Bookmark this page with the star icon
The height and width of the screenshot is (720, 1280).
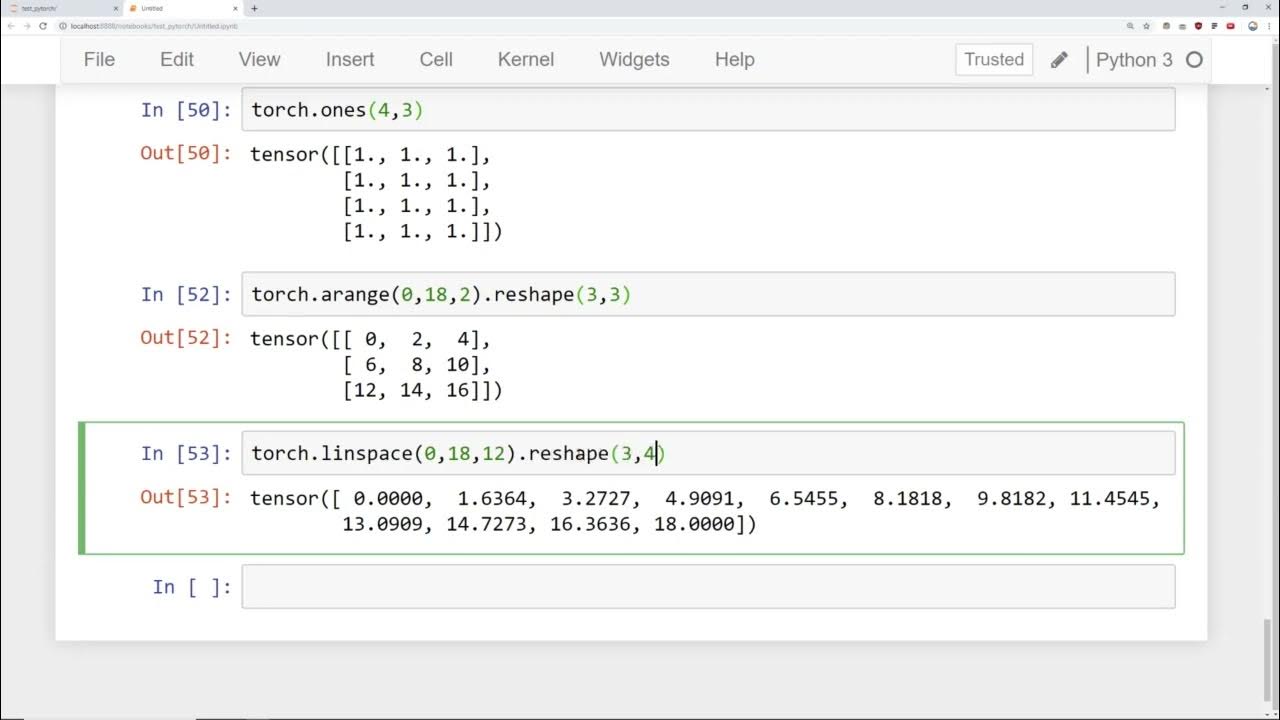pos(1146,26)
